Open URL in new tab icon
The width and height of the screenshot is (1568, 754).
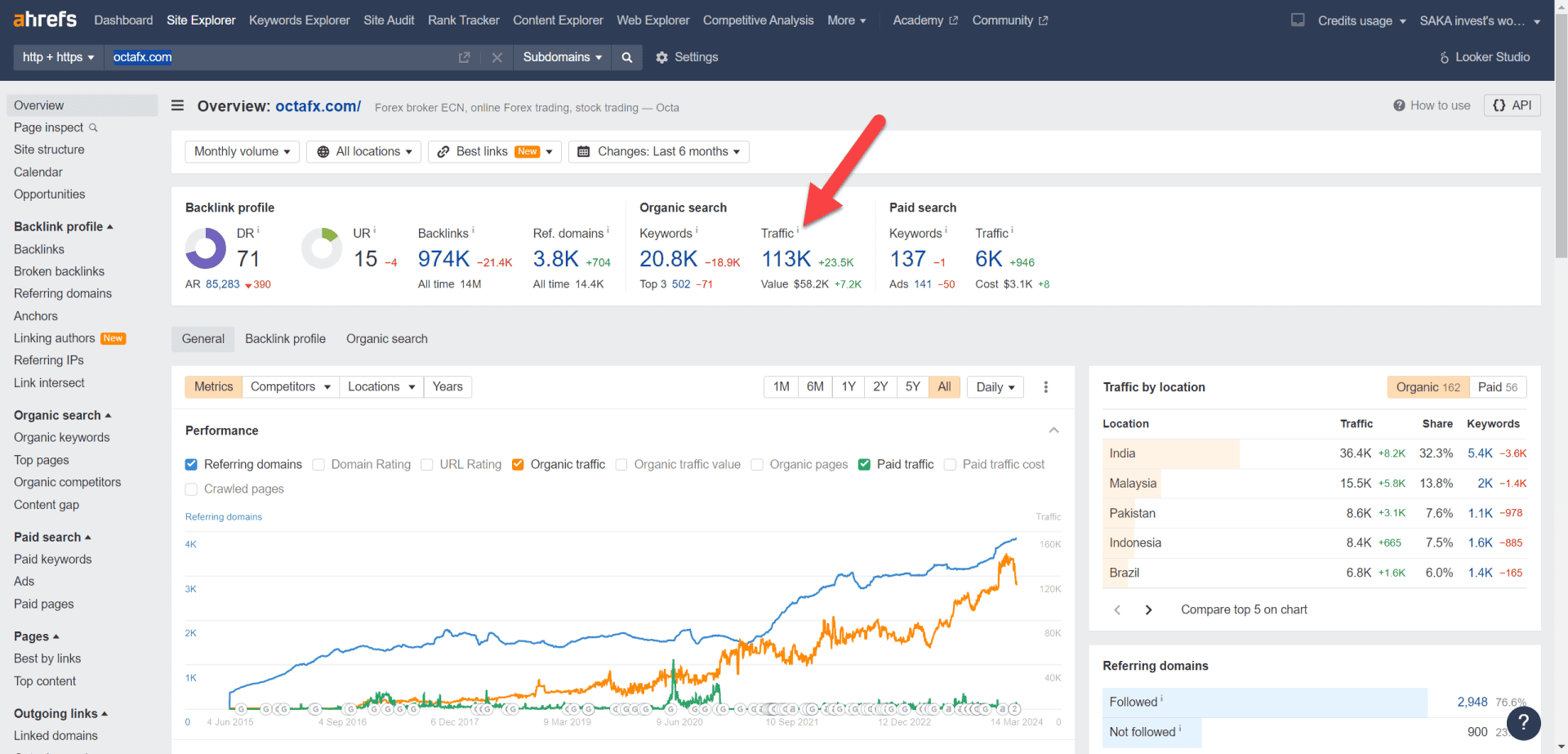(x=464, y=57)
